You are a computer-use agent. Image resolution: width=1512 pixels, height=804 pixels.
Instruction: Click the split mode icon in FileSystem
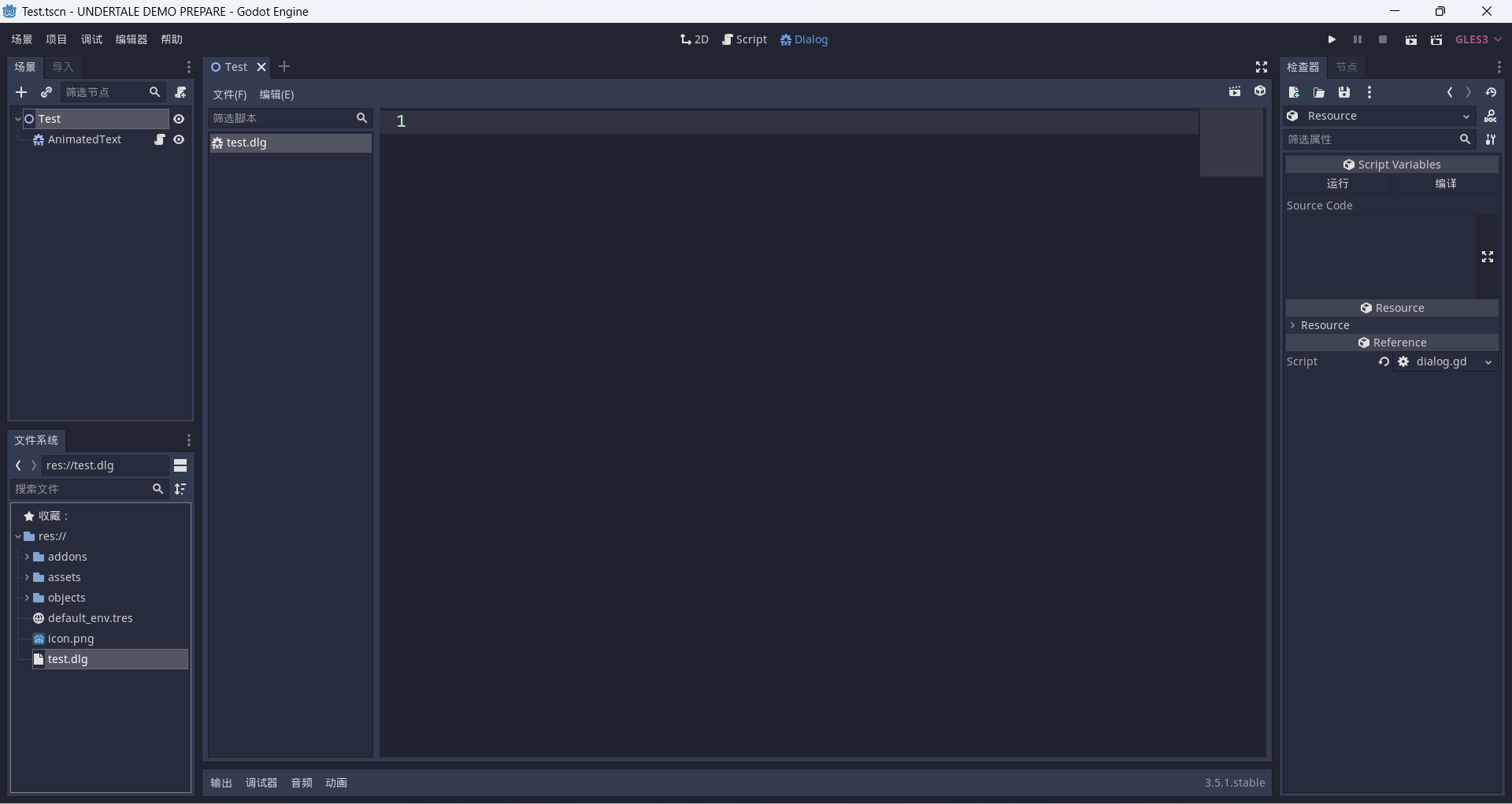180,465
